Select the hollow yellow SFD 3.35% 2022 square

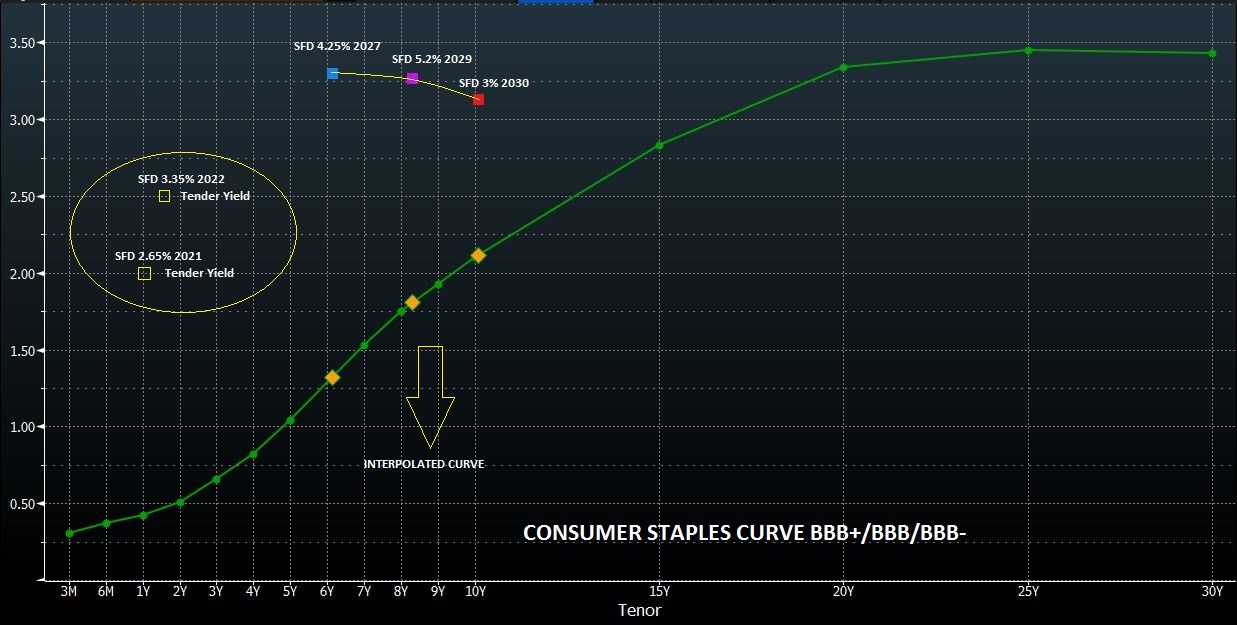(165, 197)
